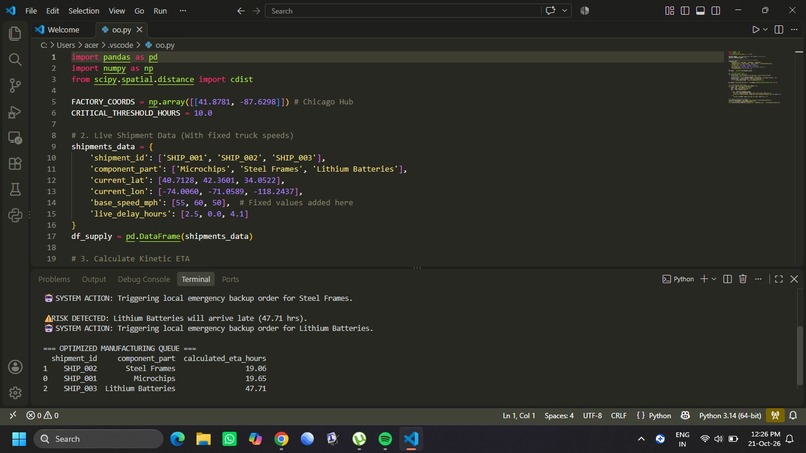Open the Copilot chat icon

[551, 11]
